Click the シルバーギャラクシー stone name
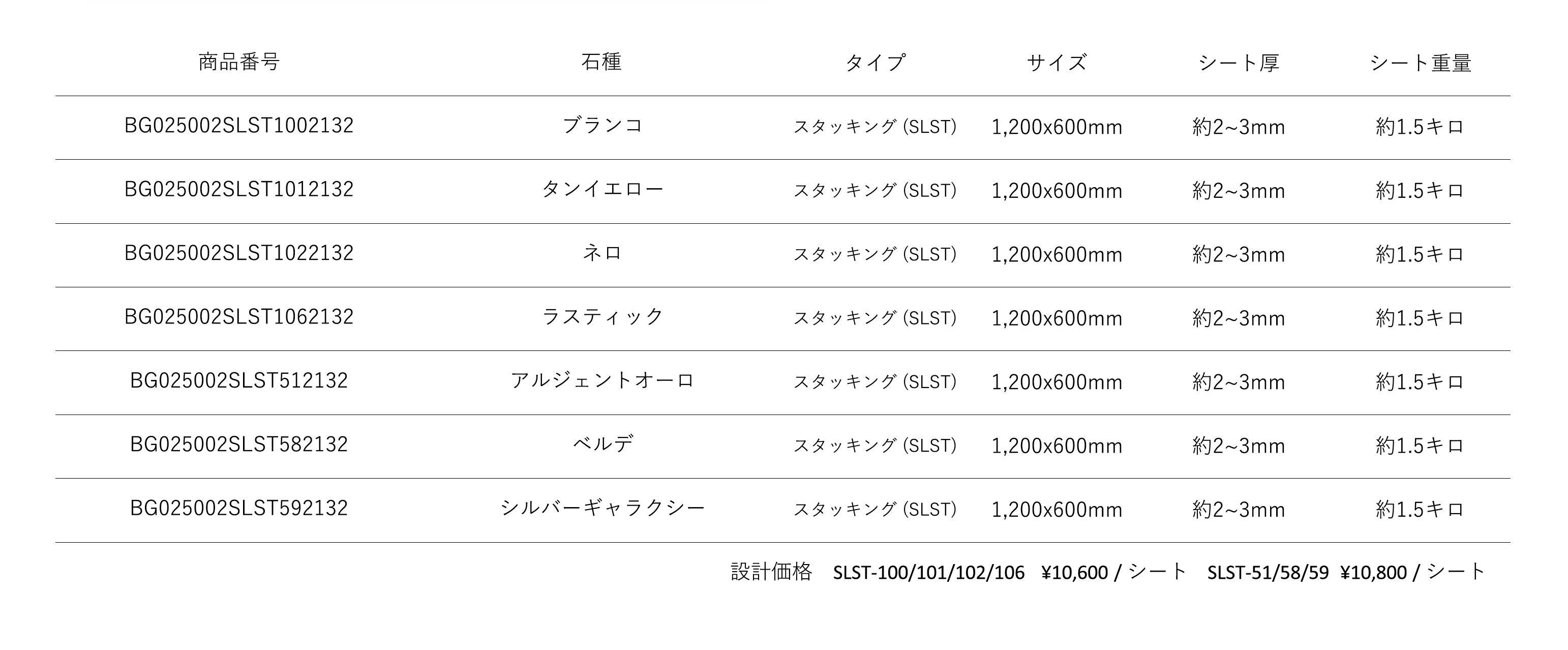1568x650 pixels. (x=602, y=508)
